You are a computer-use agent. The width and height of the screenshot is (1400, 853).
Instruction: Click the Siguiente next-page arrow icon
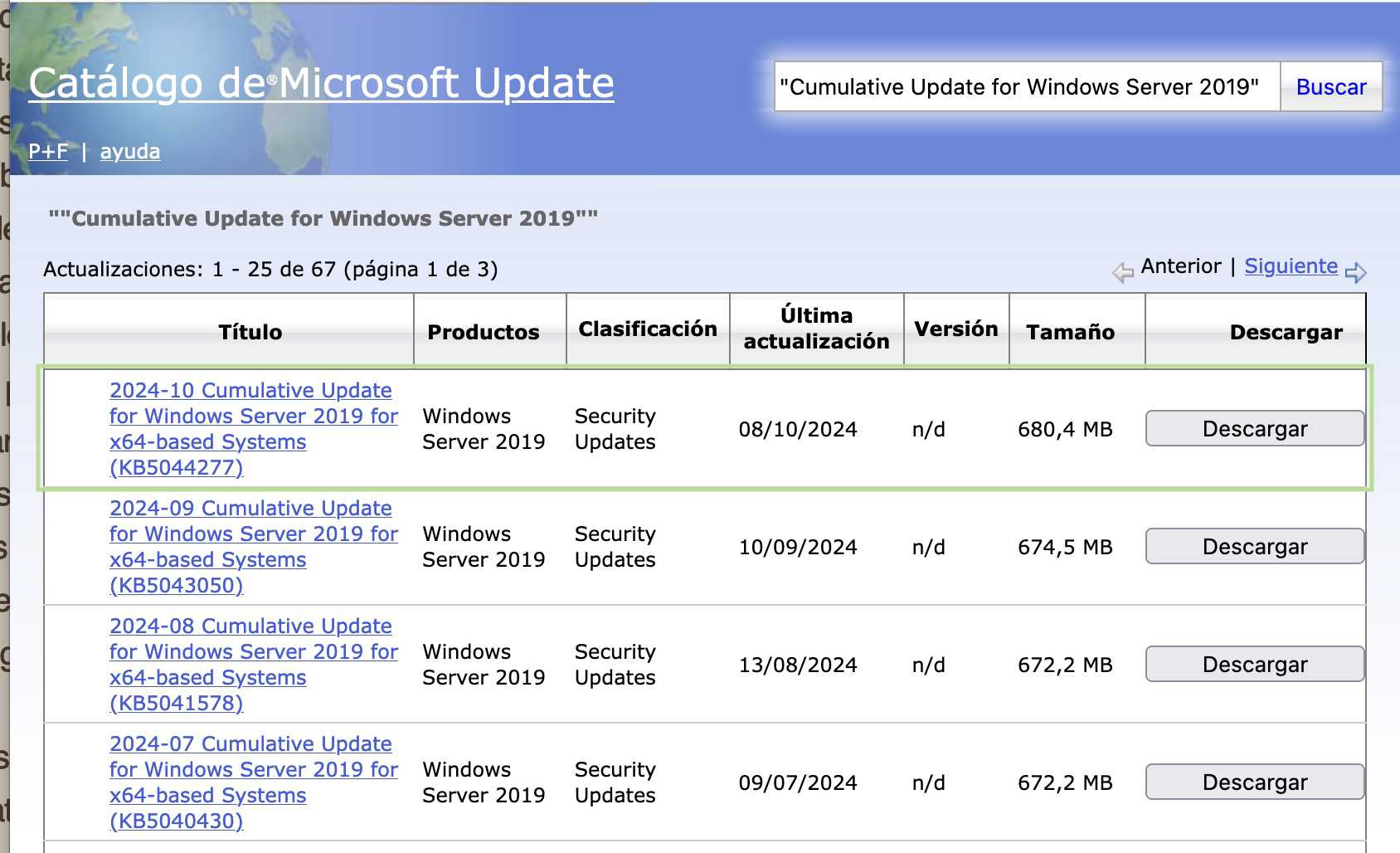click(1356, 272)
